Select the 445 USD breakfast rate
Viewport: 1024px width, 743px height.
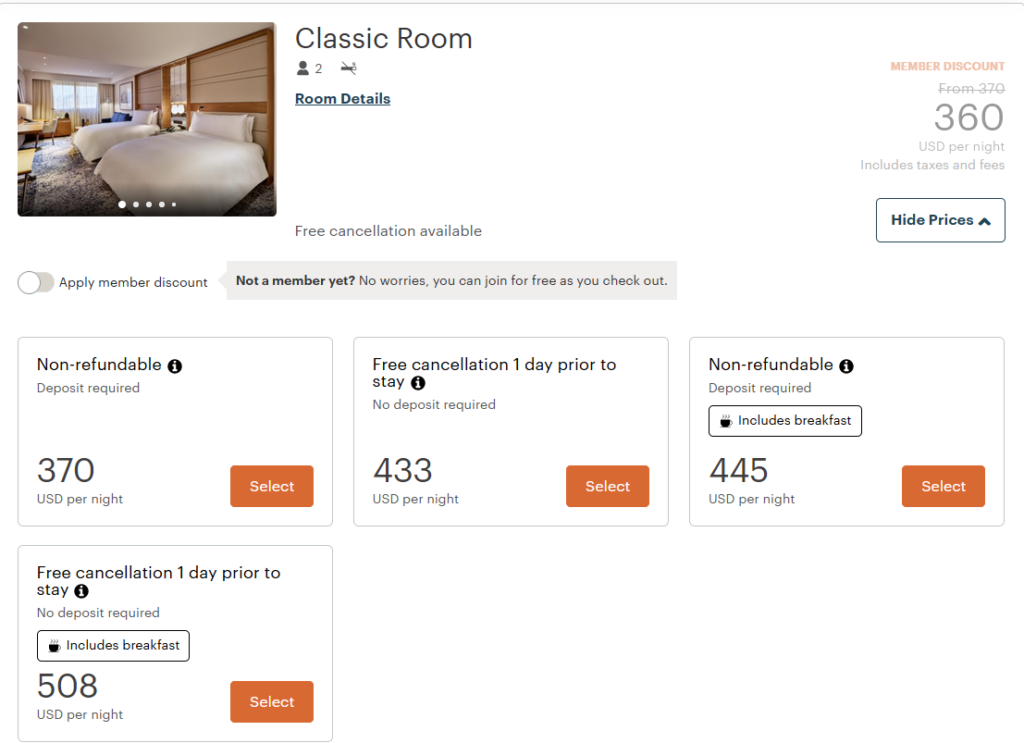coord(943,486)
